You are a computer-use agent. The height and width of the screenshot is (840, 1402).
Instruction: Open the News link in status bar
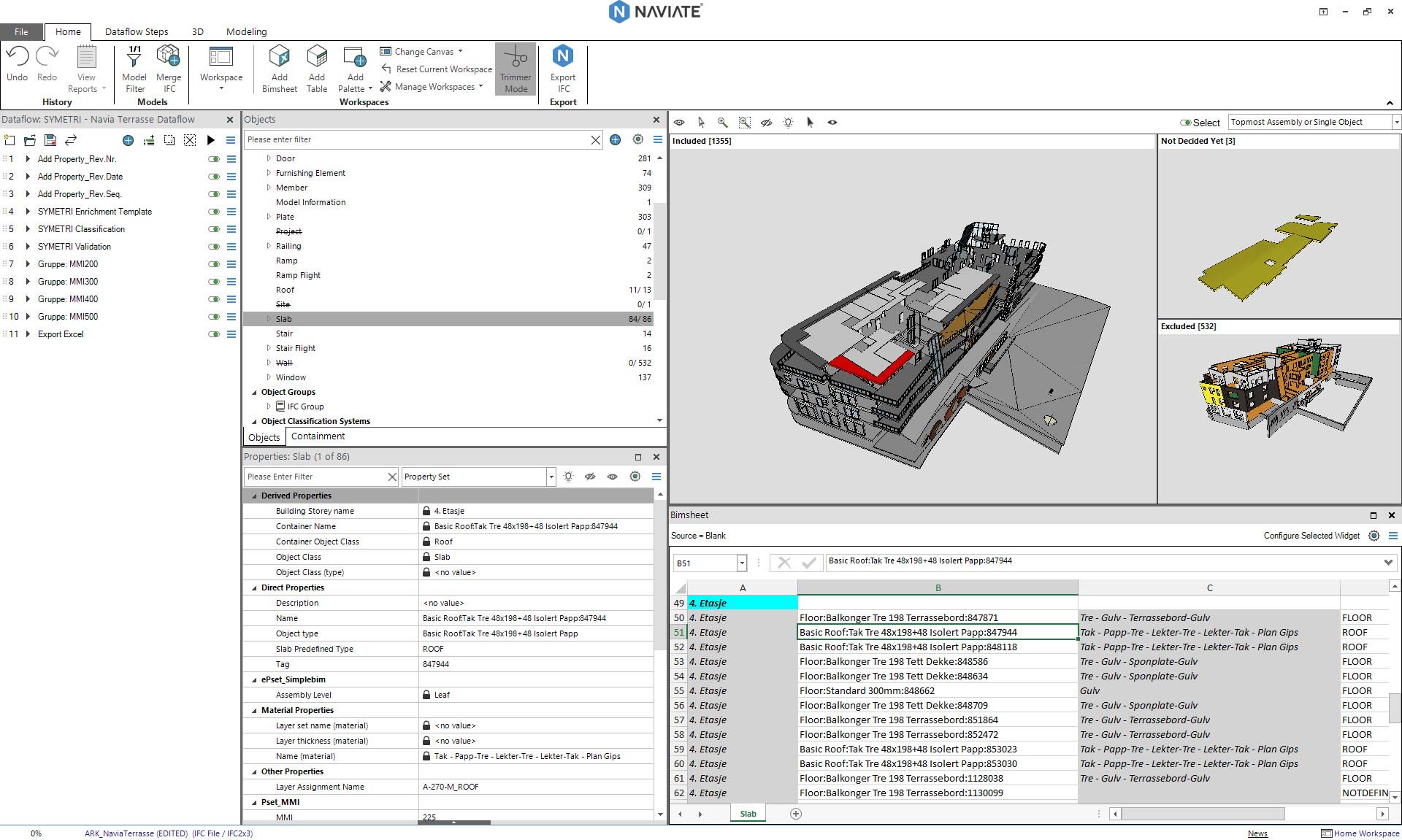tap(1257, 833)
